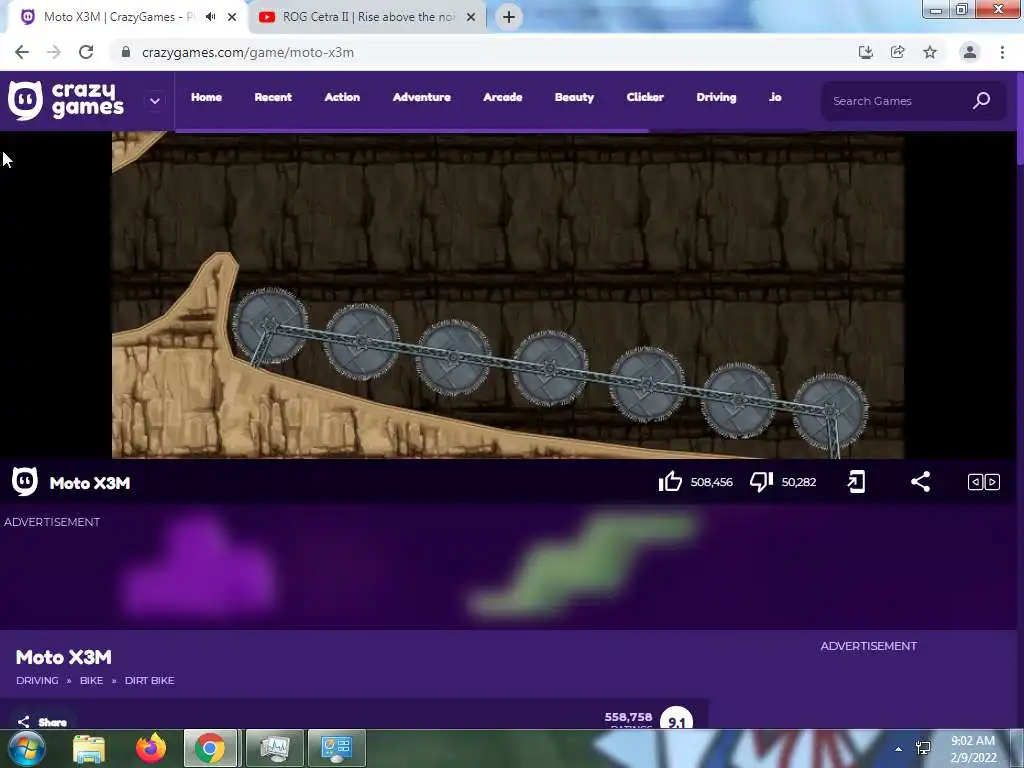
Task: Open a new browser tab
Action: pyautogui.click(x=509, y=17)
